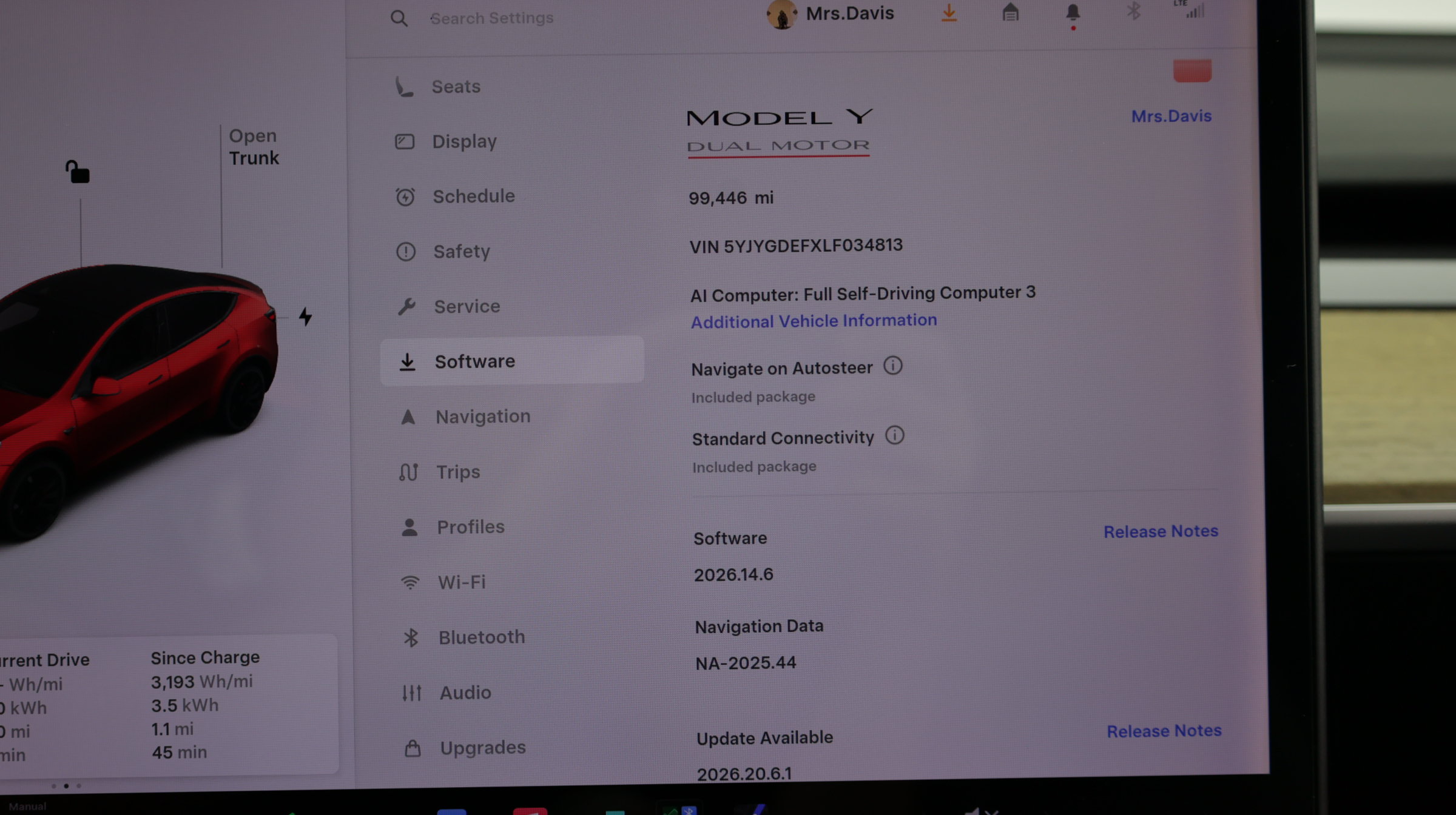Image resolution: width=1456 pixels, height=815 pixels.
Task: Tap the Model Y Dual Motor badge
Action: pos(780,133)
